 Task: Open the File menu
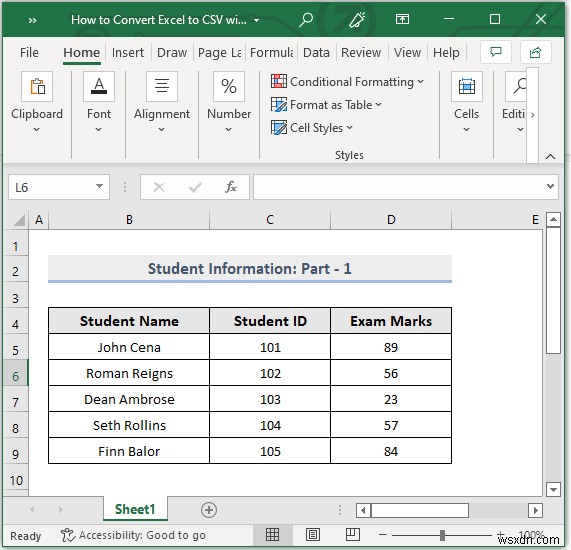[29, 52]
